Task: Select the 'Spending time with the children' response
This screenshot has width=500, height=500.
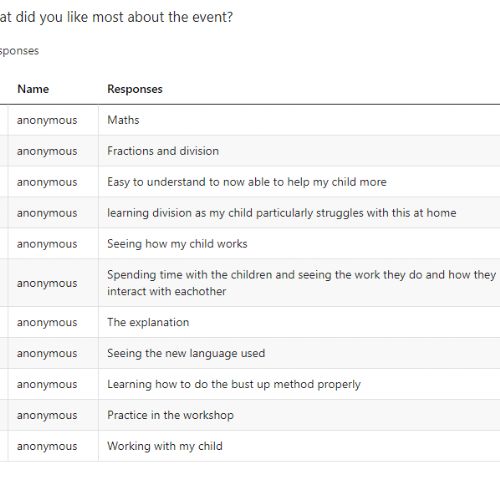Action: (x=302, y=283)
